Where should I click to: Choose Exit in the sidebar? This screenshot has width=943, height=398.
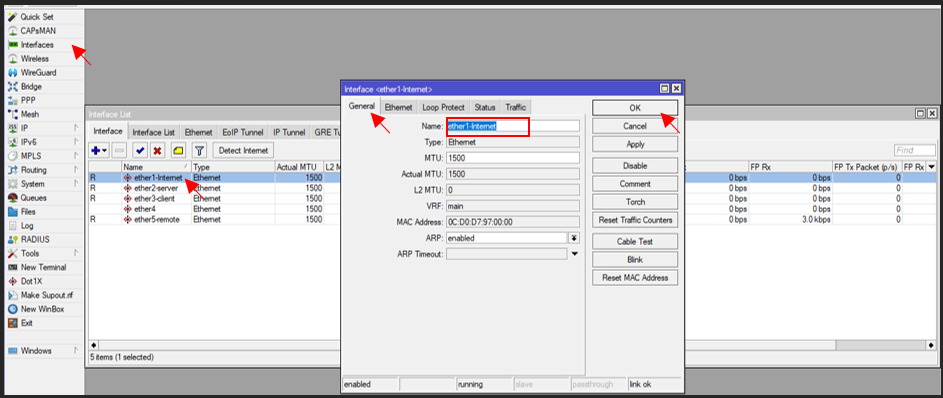click(x=26, y=323)
